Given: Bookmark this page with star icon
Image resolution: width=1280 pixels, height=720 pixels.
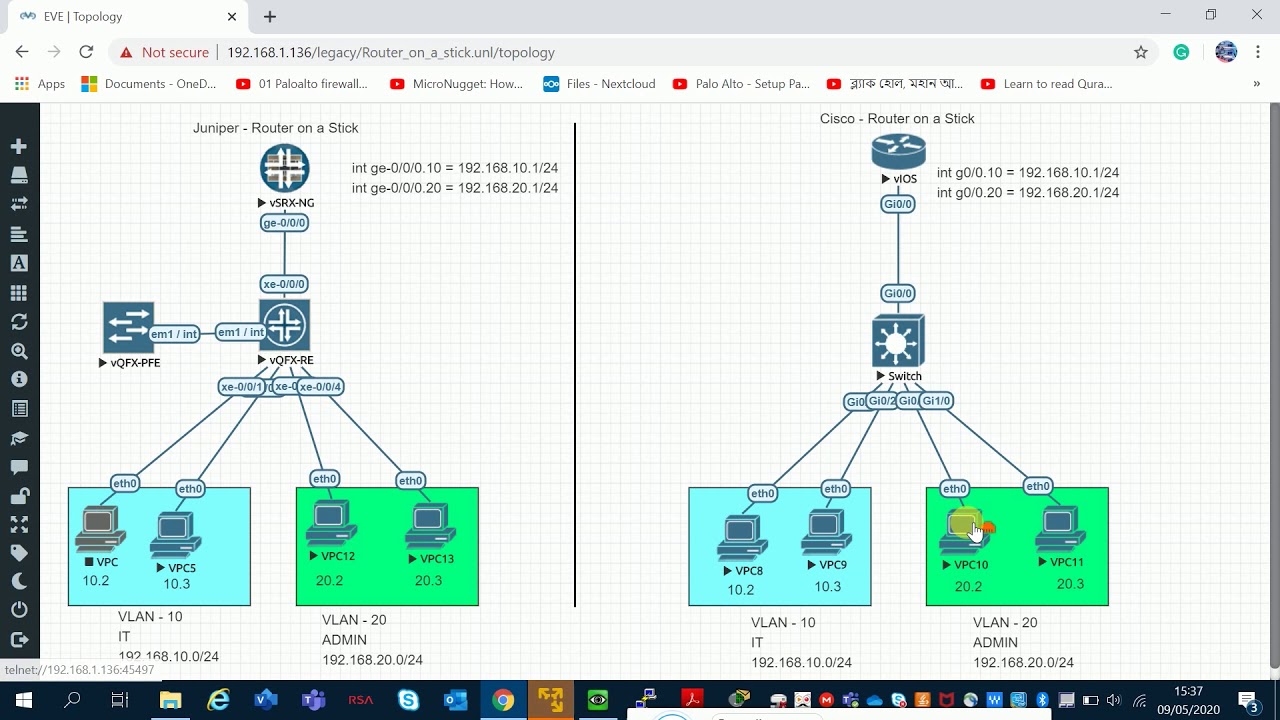Looking at the screenshot, I should pyautogui.click(x=1141, y=52).
